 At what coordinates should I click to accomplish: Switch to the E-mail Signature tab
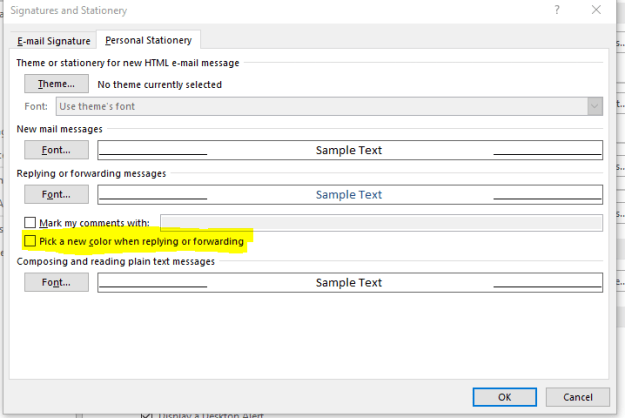click(54, 41)
